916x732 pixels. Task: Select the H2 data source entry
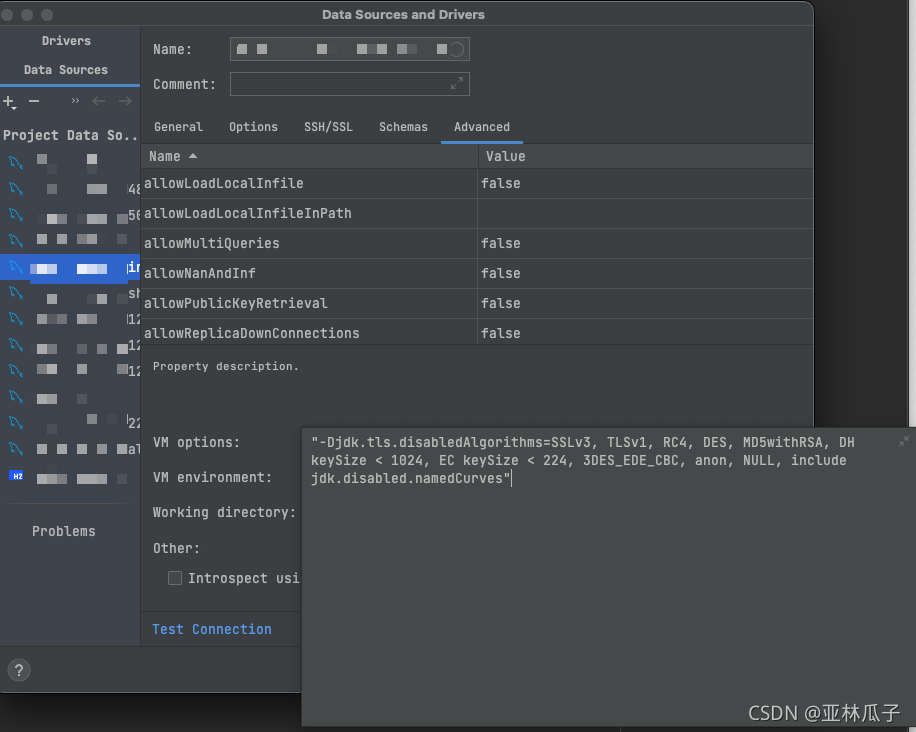pyautogui.click(x=69, y=478)
